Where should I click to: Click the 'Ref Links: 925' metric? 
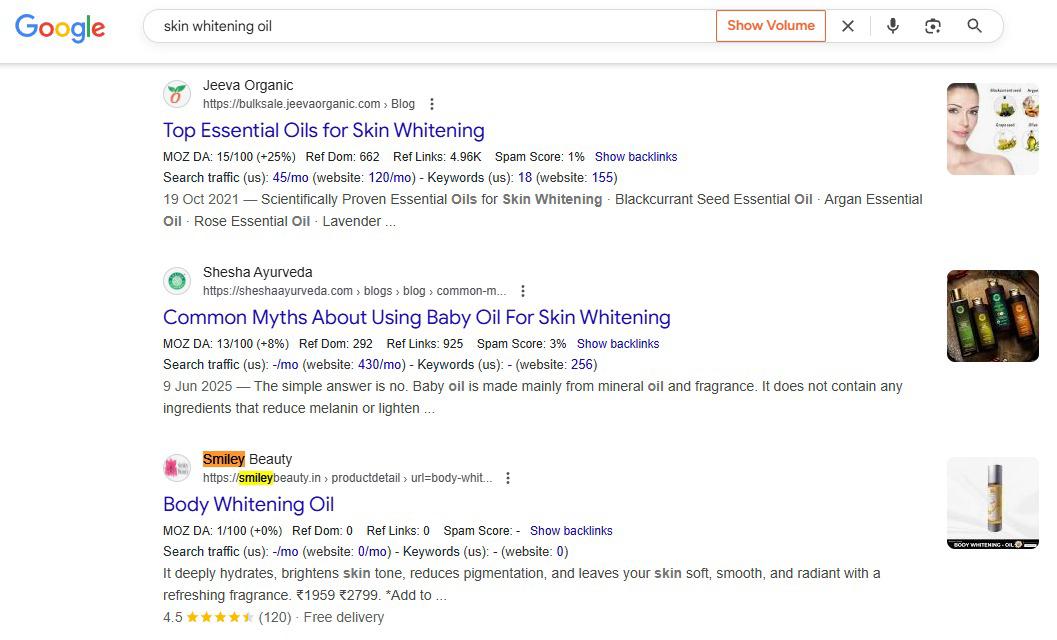(425, 343)
